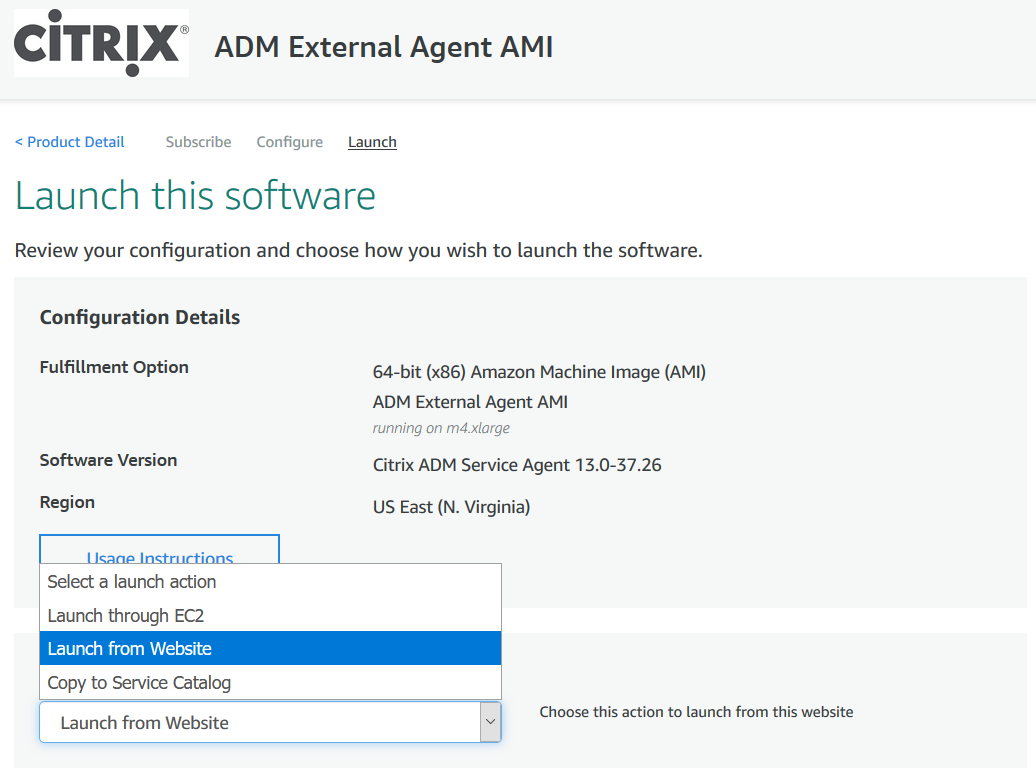Pick 'Launch through EC2' from list
Image resolution: width=1036 pixels, height=772 pixels.
pyautogui.click(x=125, y=616)
